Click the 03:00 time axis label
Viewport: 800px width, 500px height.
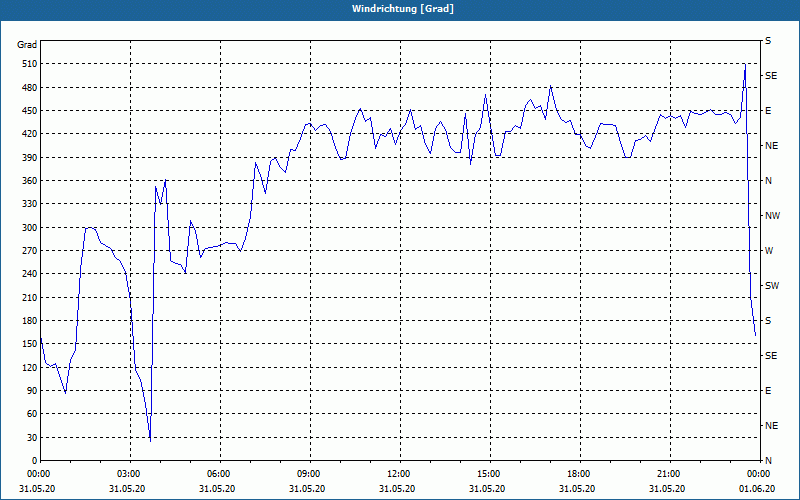pos(131,474)
